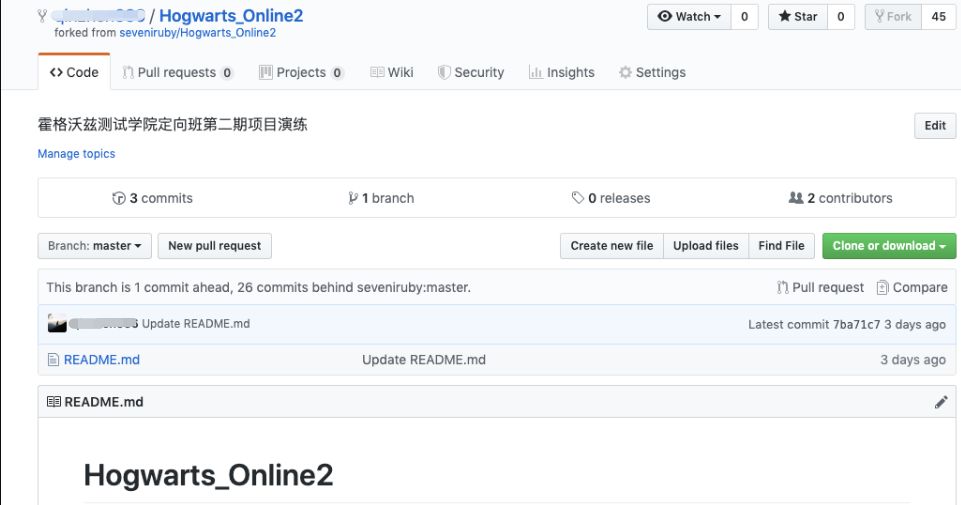Click the New pull request button

215,246
